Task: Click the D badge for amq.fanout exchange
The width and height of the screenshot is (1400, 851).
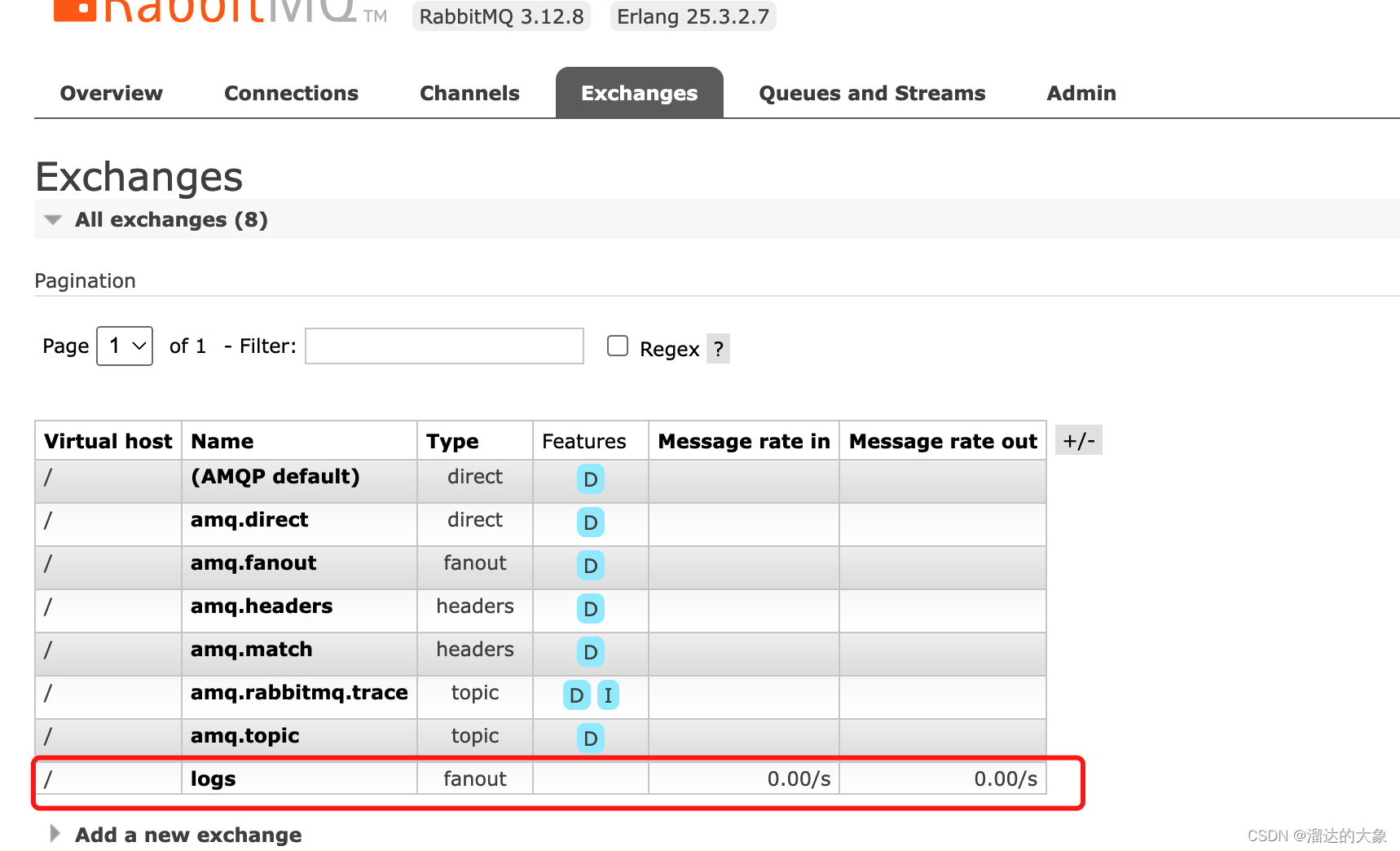Action: point(590,566)
